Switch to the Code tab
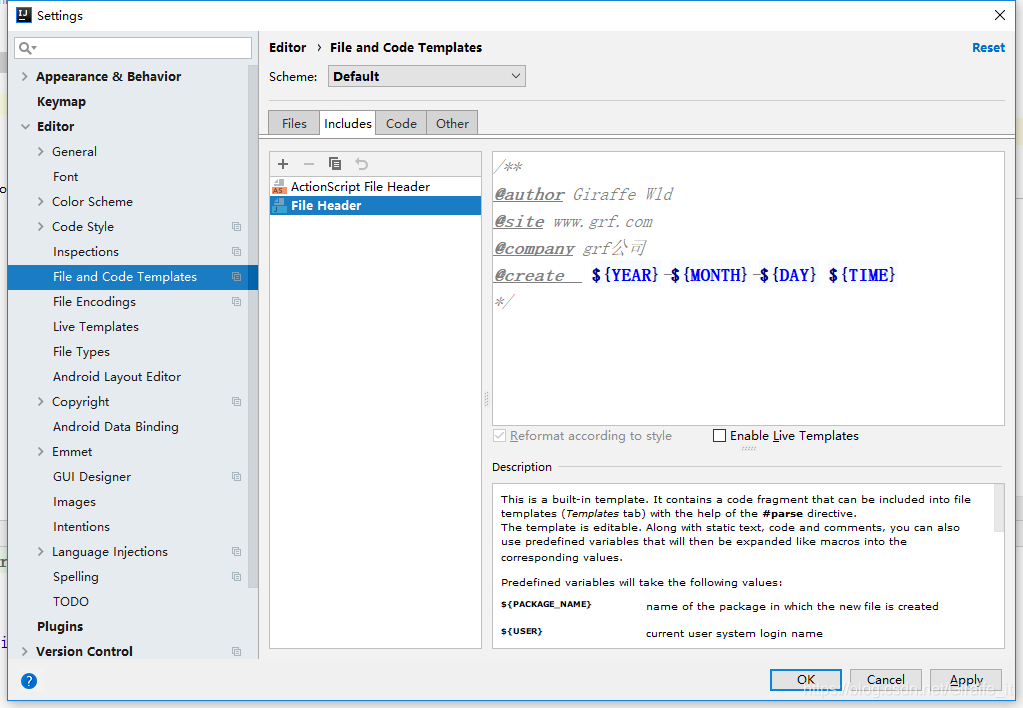The height and width of the screenshot is (708, 1023). click(401, 123)
